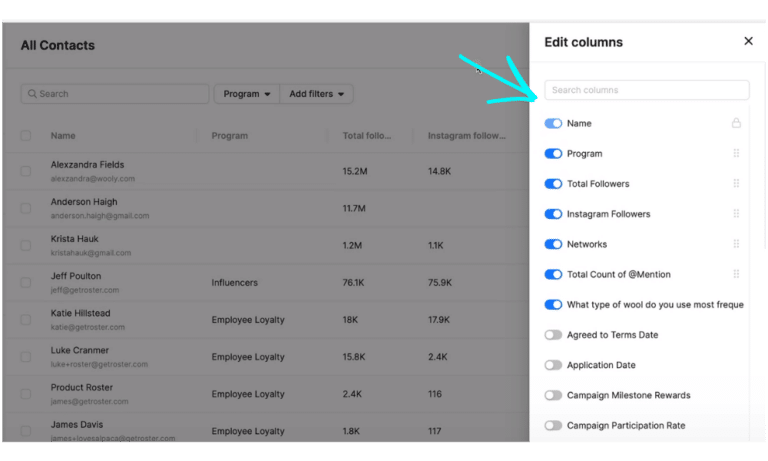Open the Program filter dropdown
The width and height of the screenshot is (768, 461).
pos(247,94)
